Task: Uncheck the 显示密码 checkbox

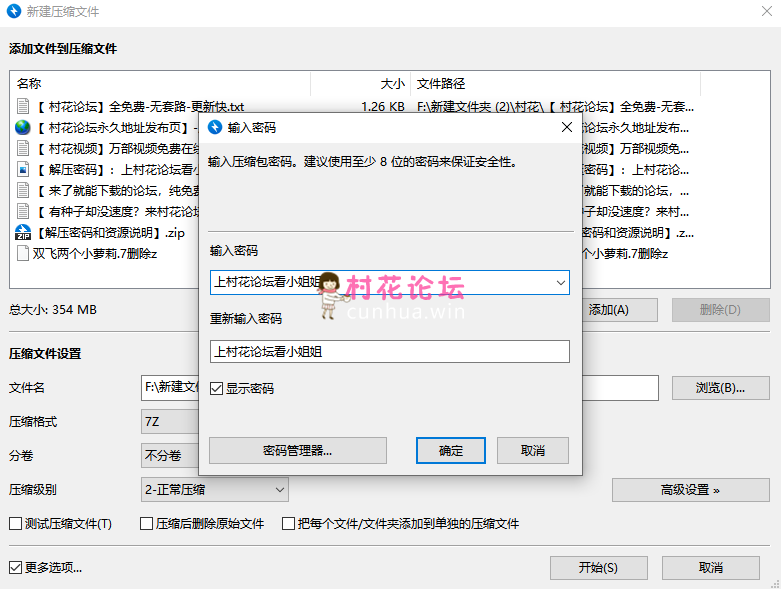Action: click(x=217, y=388)
